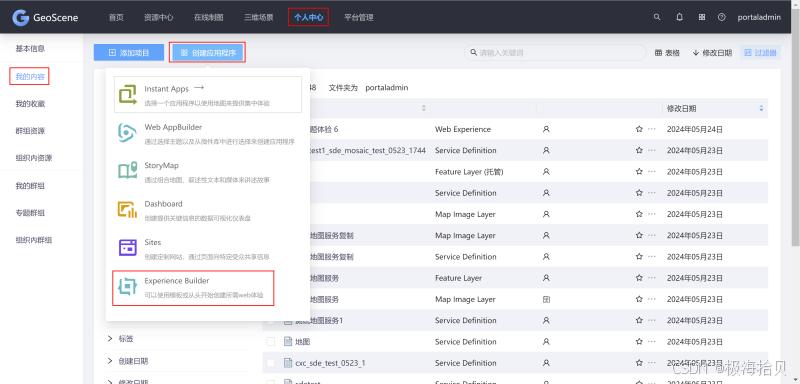
Task: Star the Feature Layer (托管) item
Action: coord(639,172)
